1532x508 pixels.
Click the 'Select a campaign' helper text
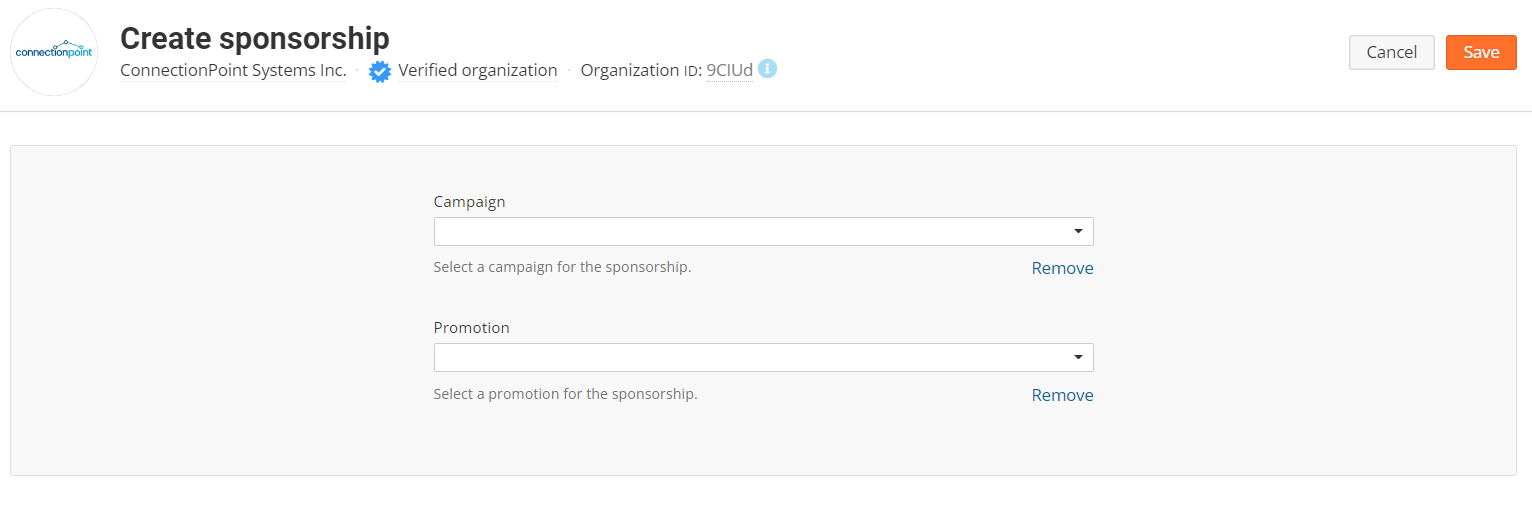[562, 267]
